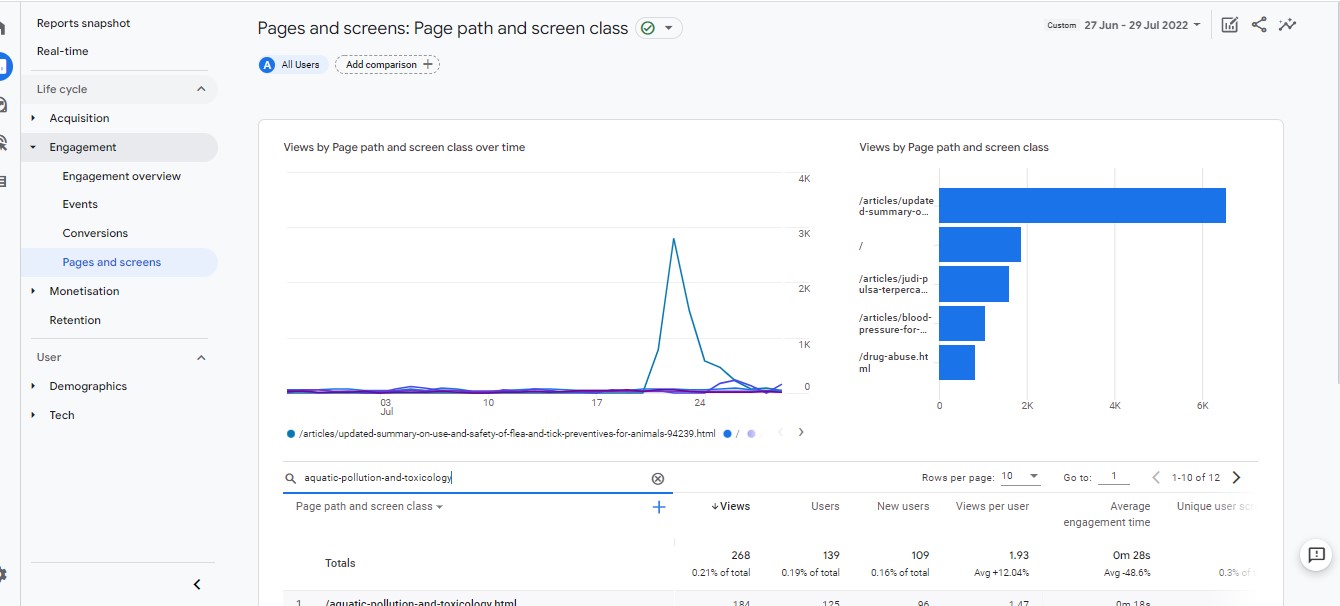Screen dimensions: 1340x606
Task: Open the Rows per page dropdown
Action: 1020,477
